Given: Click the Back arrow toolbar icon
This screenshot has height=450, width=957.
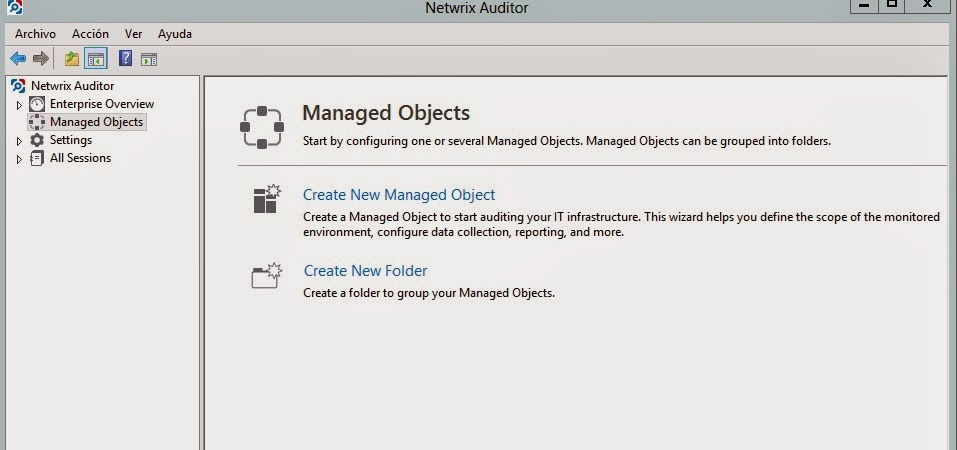Looking at the screenshot, I should (x=18, y=59).
